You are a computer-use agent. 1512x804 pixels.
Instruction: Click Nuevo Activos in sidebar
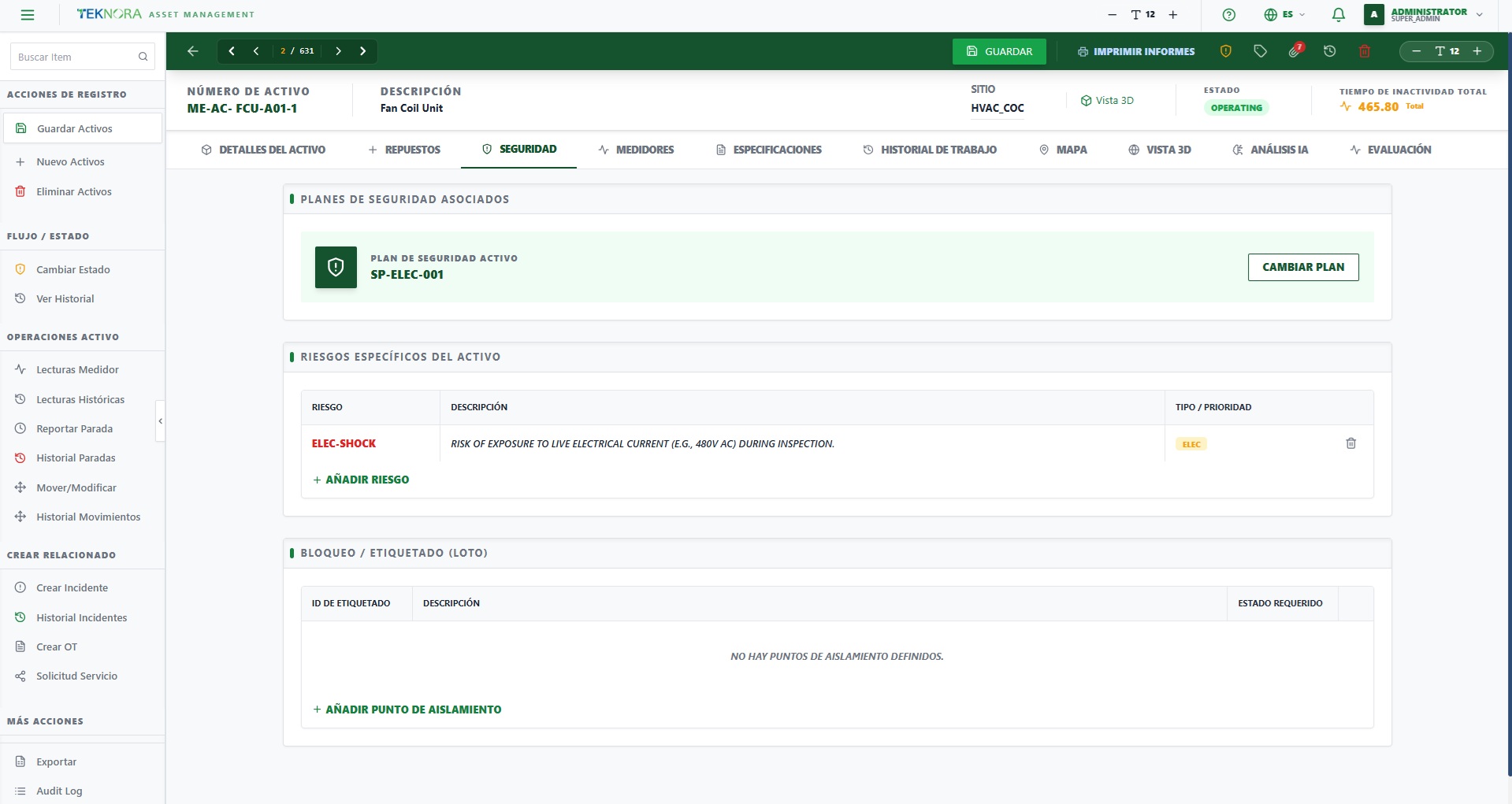(83, 161)
